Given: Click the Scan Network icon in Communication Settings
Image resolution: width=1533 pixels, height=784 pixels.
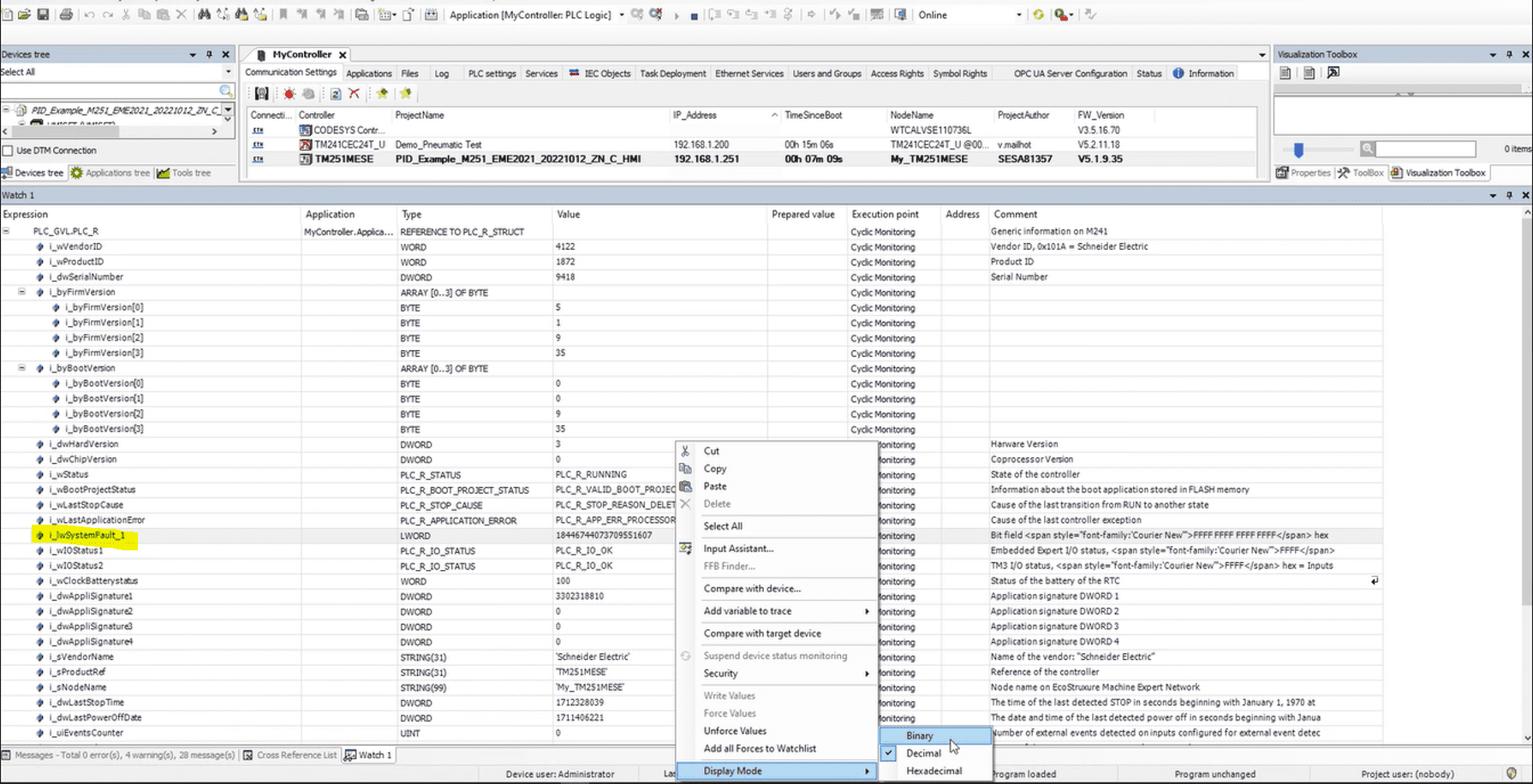Looking at the screenshot, I should (x=262, y=93).
